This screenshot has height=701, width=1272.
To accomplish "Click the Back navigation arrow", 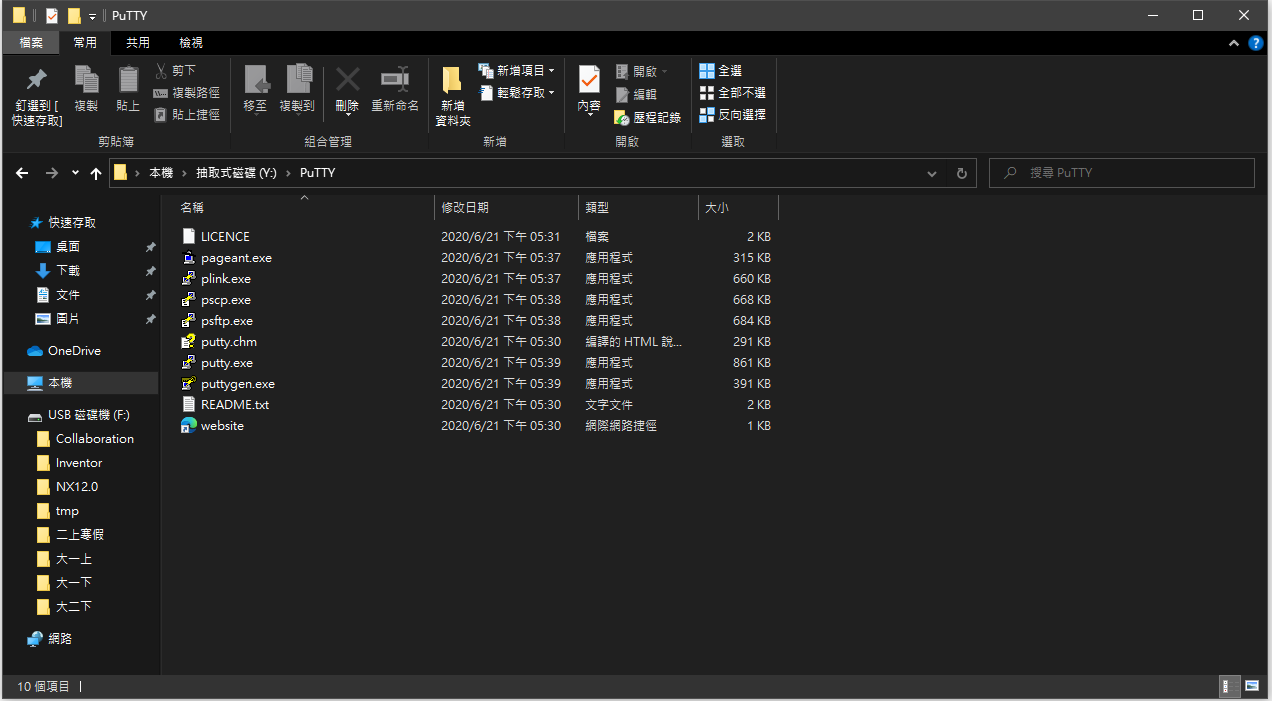I will coord(22,173).
